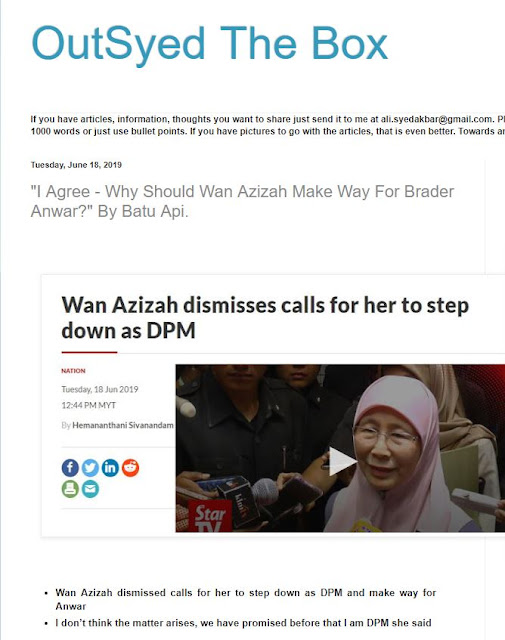The width and height of the screenshot is (505, 640).
Task: Click the green print icon
Action: coord(70,489)
